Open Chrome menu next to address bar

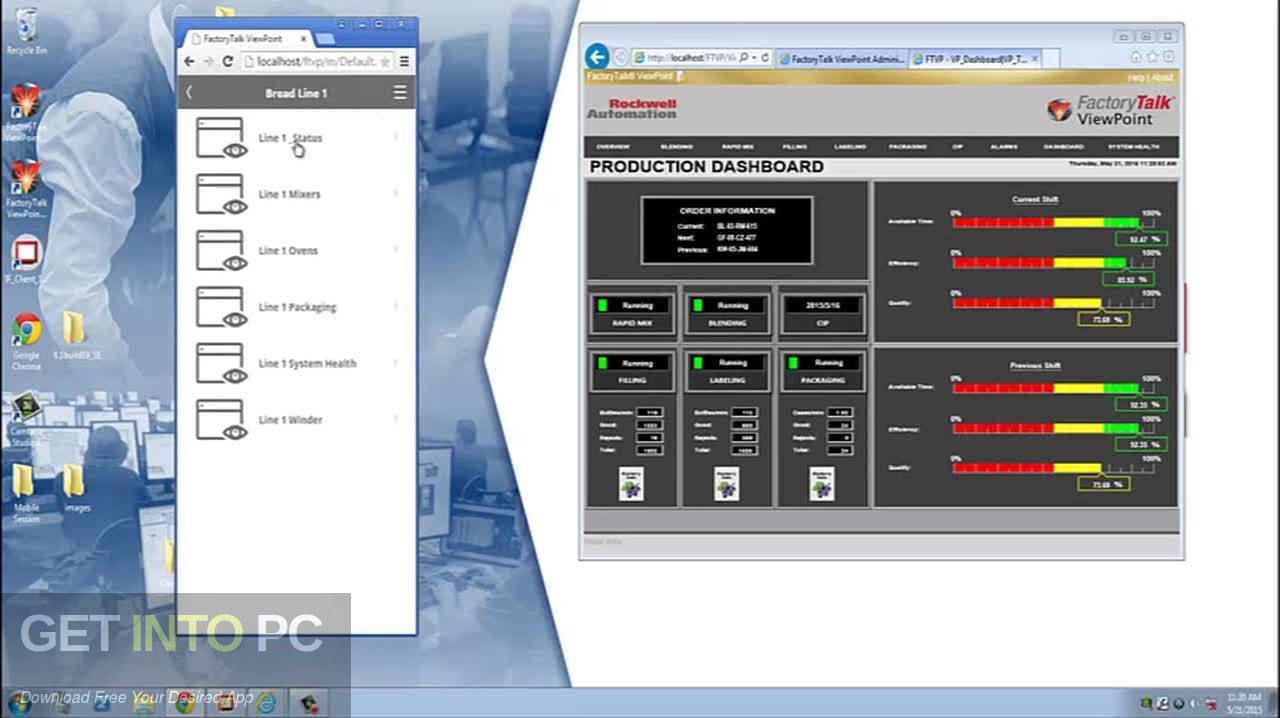tap(404, 61)
